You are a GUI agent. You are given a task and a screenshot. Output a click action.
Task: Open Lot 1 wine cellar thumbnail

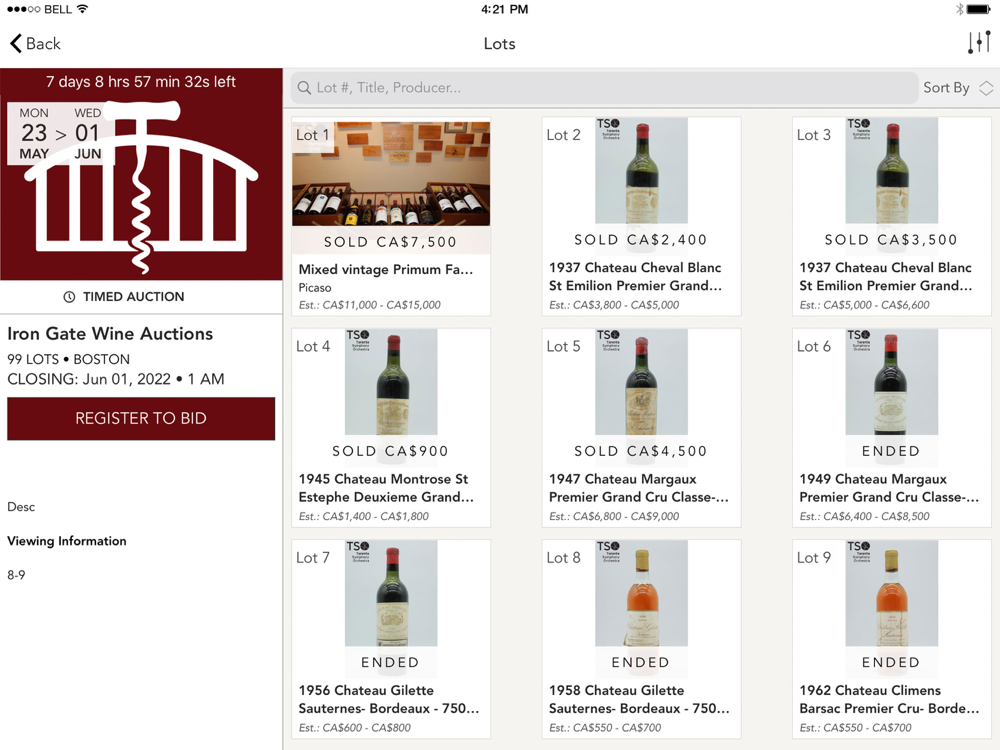pyautogui.click(x=391, y=174)
